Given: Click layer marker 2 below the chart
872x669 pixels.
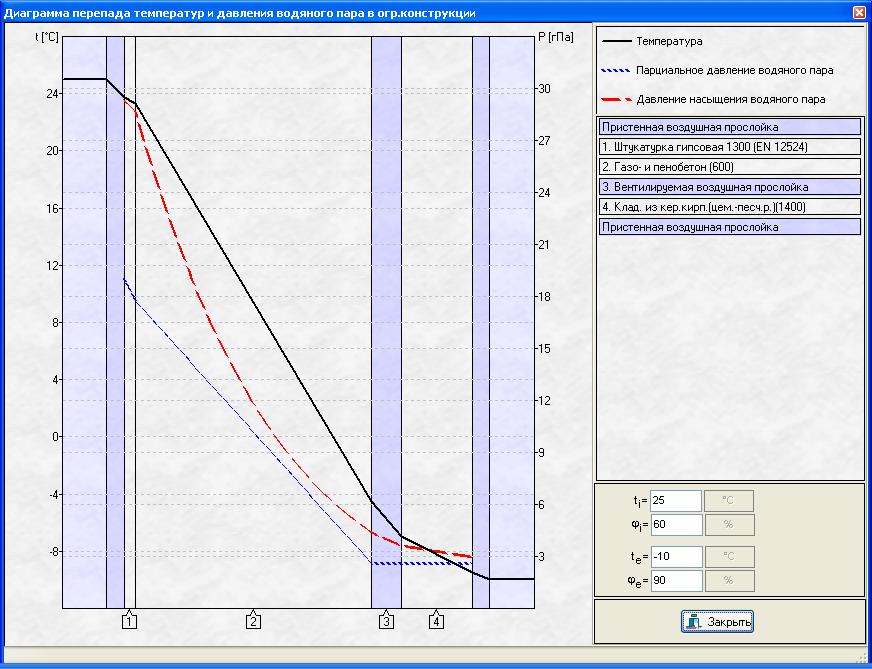Looking at the screenshot, I should (253, 621).
